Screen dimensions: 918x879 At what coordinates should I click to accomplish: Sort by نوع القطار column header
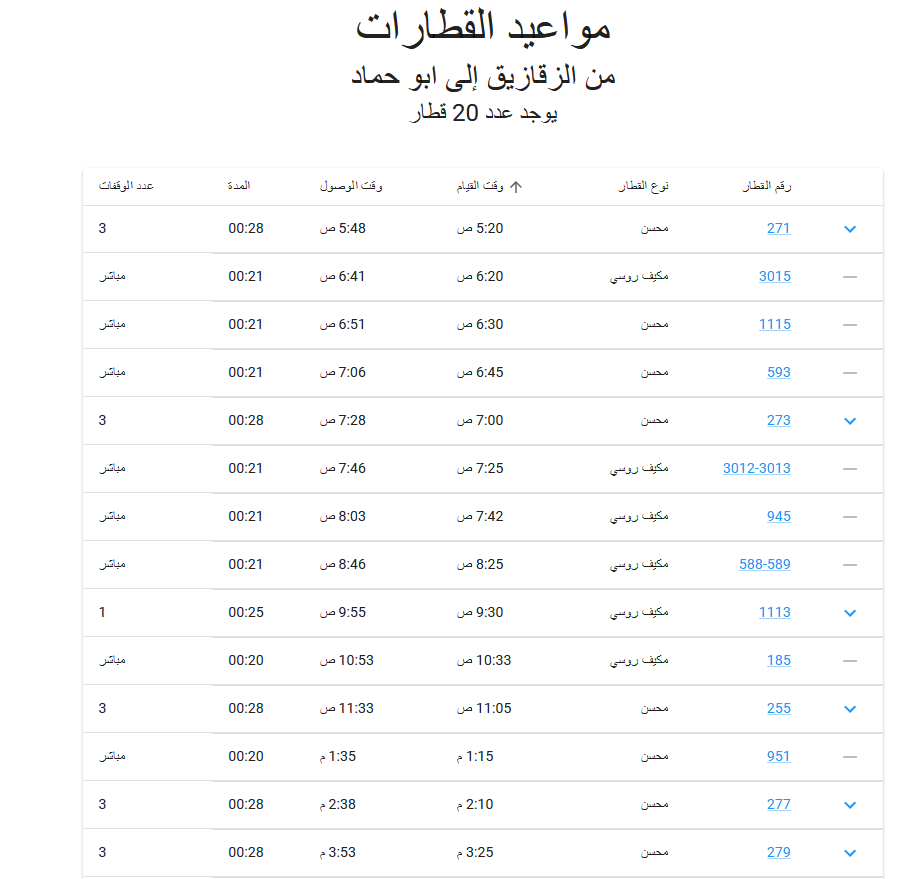tap(643, 186)
